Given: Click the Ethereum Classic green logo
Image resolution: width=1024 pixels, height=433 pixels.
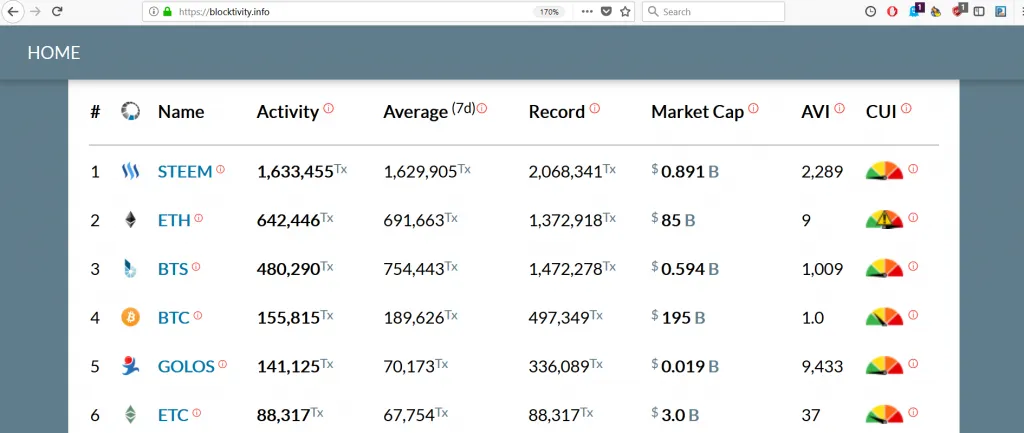Looking at the screenshot, I should pyautogui.click(x=131, y=414).
